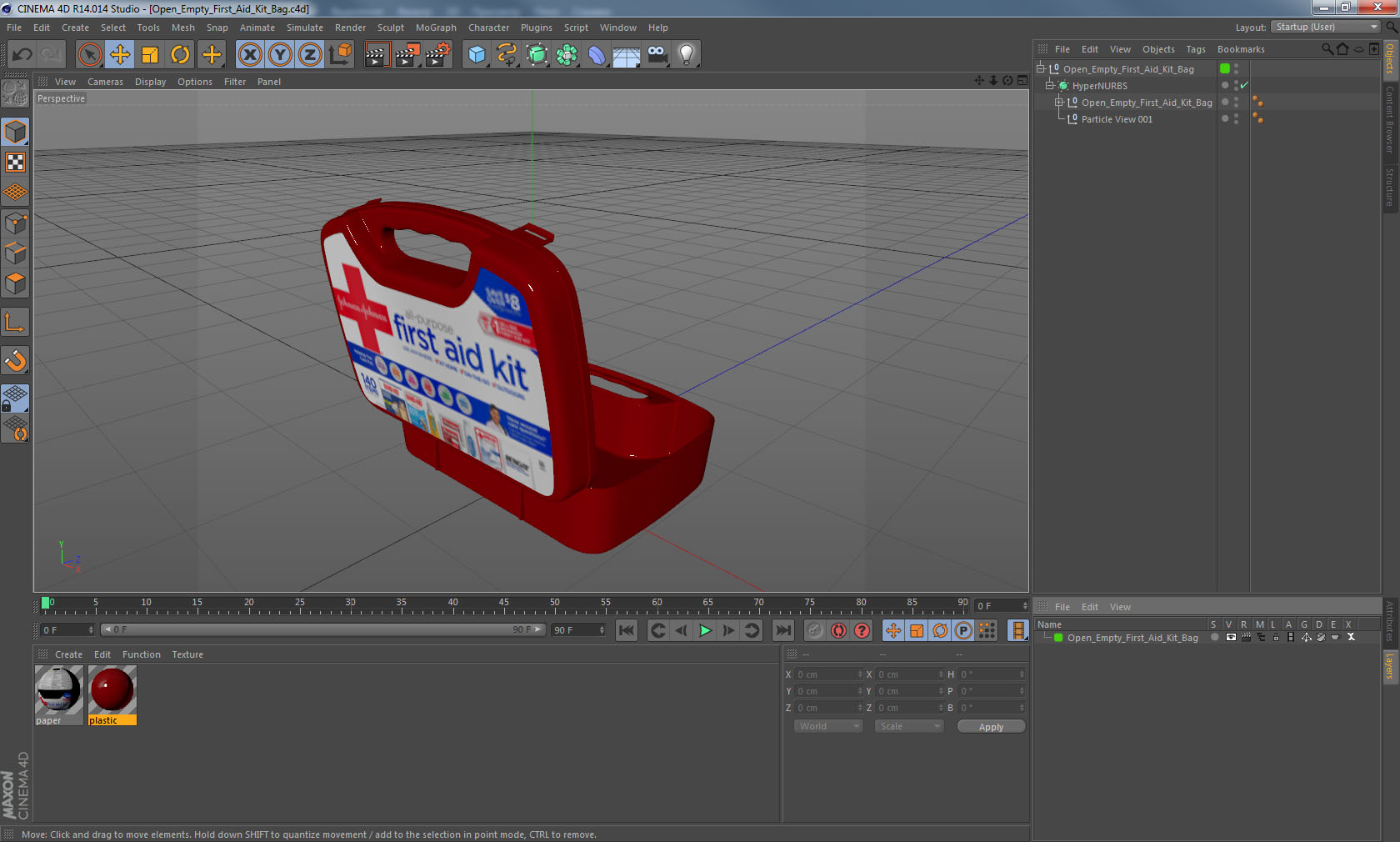Open Sculpt menu
Viewport: 1400px width, 842px height.
(x=390, y=28)
